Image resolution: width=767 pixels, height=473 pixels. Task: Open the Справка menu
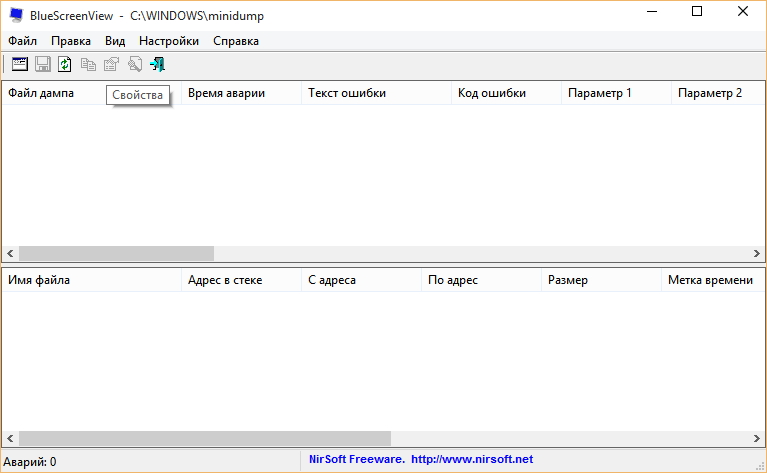point(236,41)
